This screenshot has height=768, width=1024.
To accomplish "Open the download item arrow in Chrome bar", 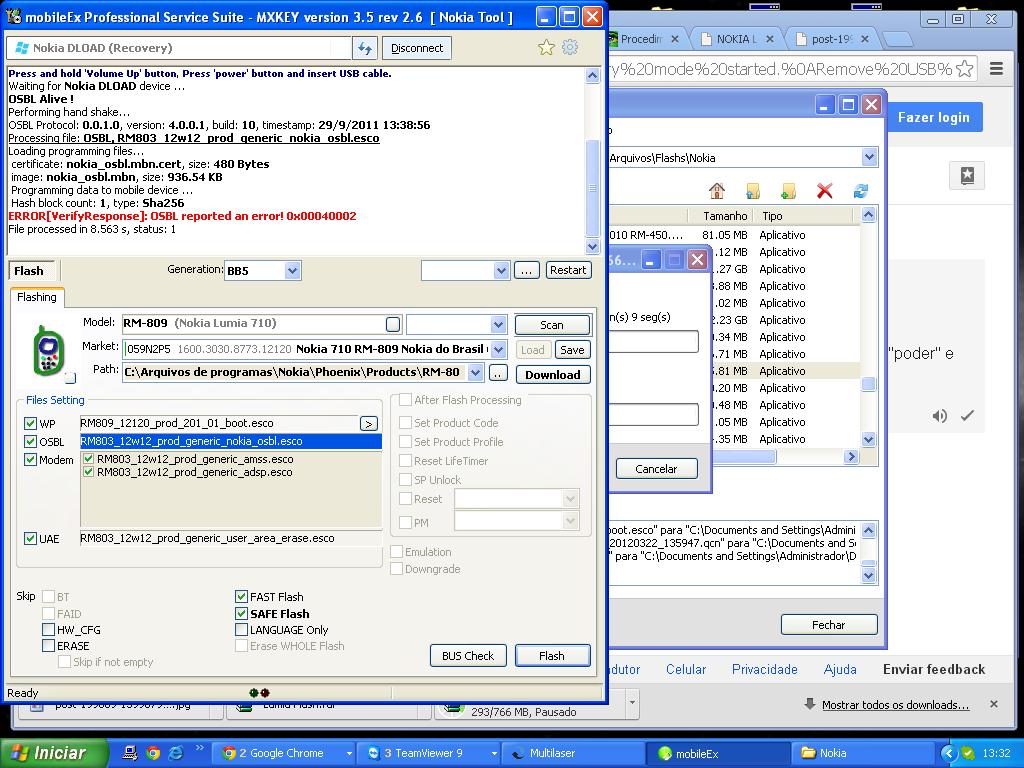I will (632, 703).
